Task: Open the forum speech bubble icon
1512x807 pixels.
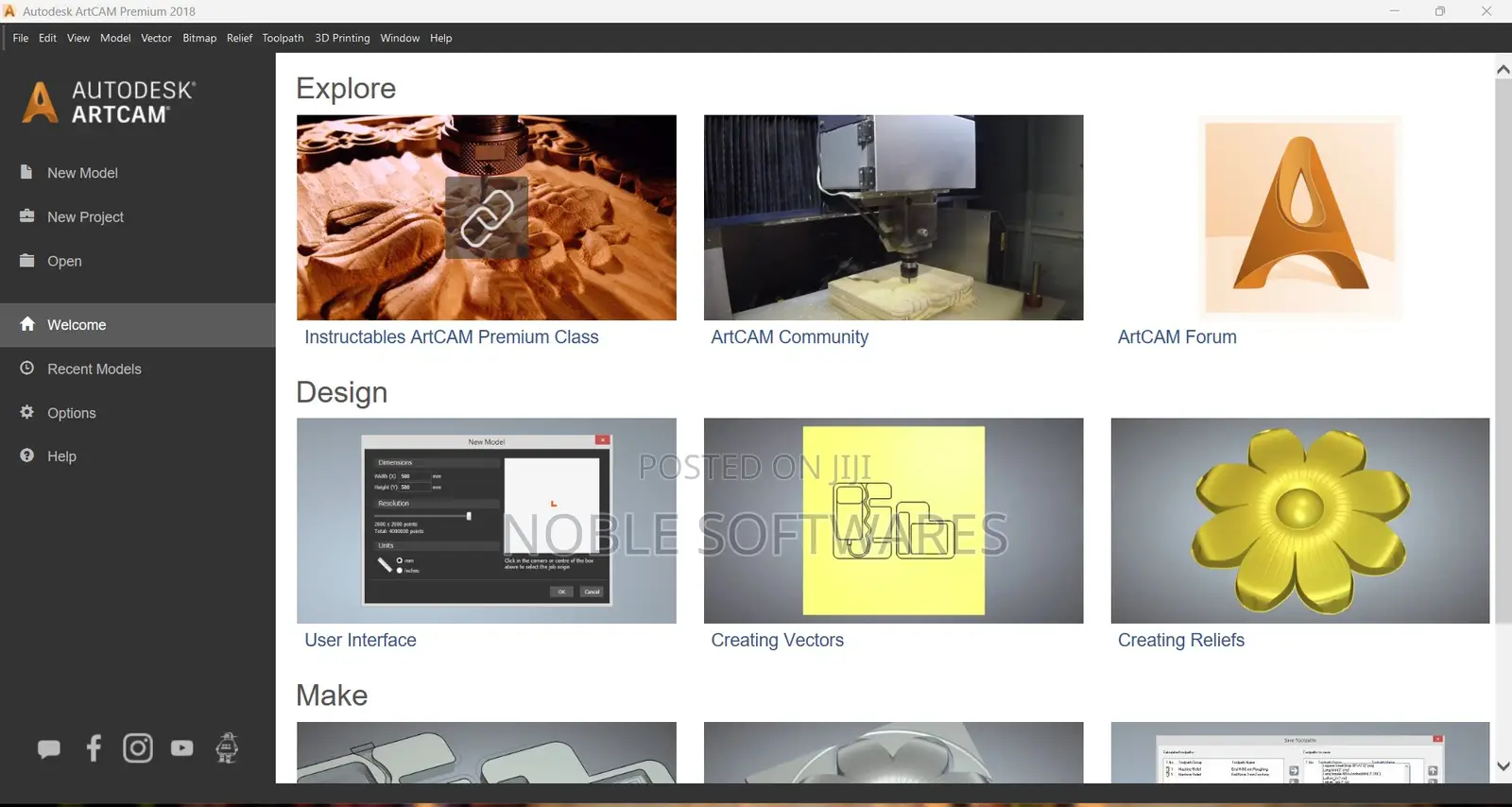Action: click(49, 748)
